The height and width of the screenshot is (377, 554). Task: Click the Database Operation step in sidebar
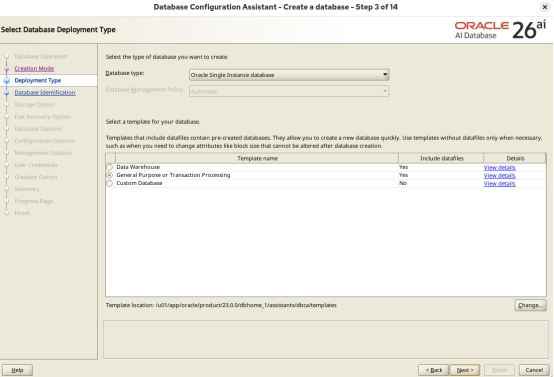coord(41,57)
